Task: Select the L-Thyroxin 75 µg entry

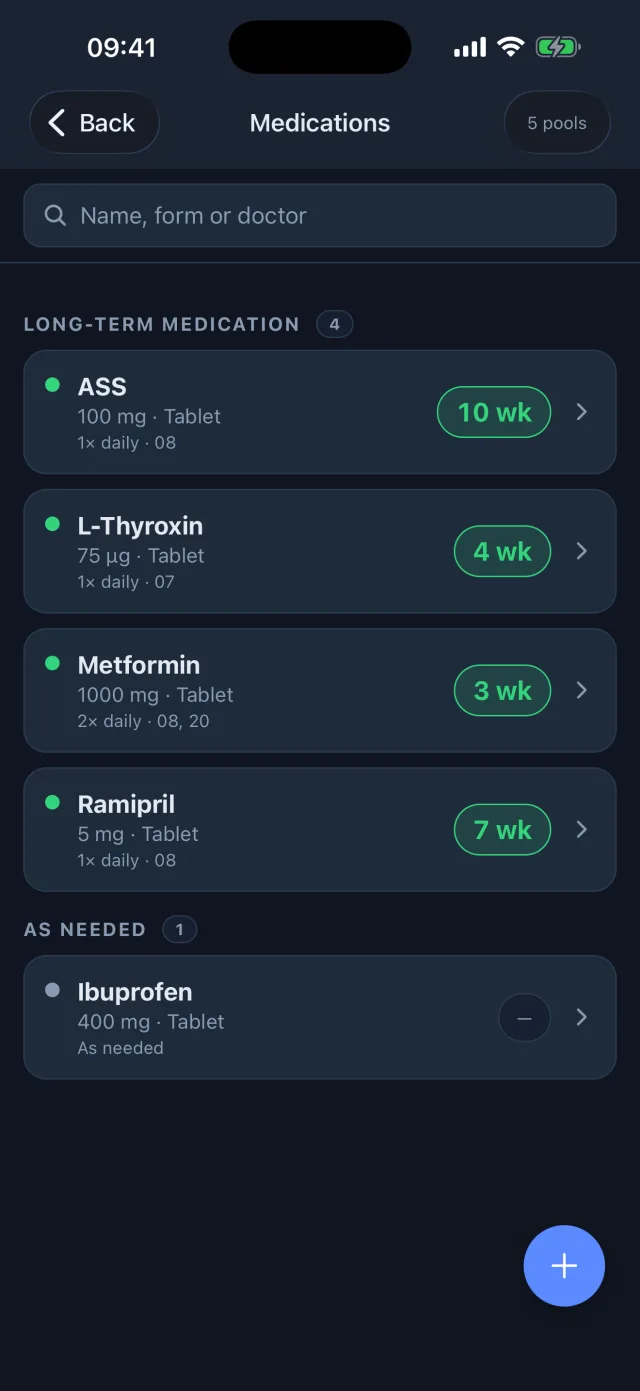Action: pos(320,551)
